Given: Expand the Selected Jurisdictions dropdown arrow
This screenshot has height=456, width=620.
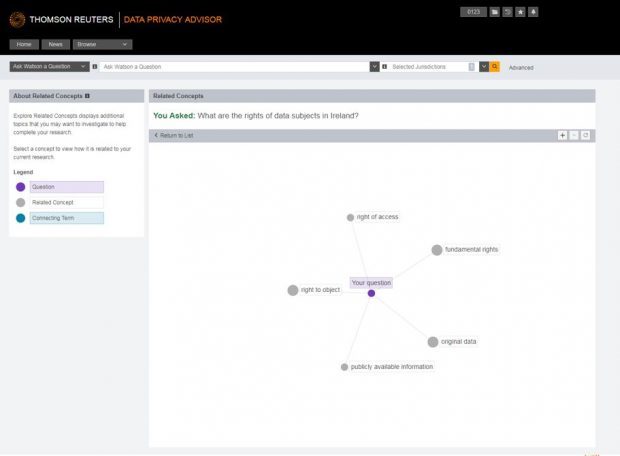Looking at the screenshot, I should click(484, 67).
